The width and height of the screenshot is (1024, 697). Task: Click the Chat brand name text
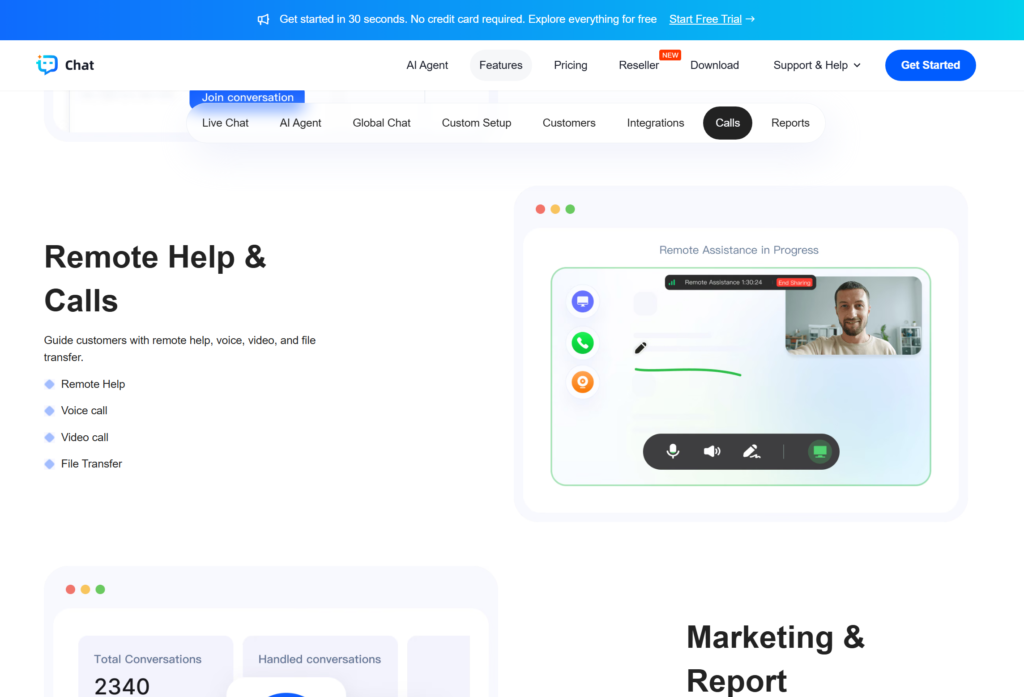coord(80,65)
